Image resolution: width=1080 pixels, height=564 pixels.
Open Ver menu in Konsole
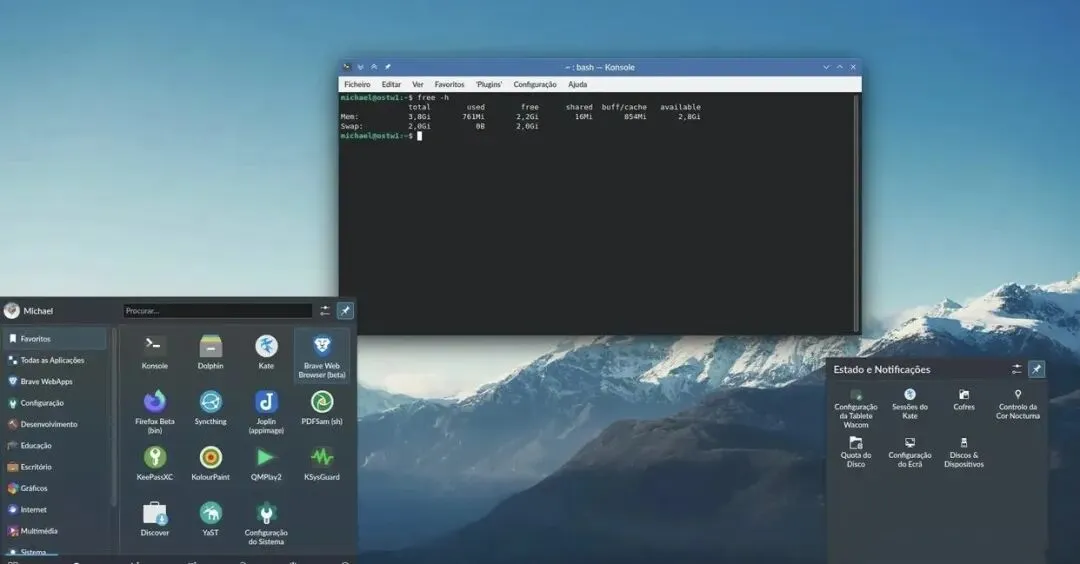pyautogui.click(x=417, y=84)
